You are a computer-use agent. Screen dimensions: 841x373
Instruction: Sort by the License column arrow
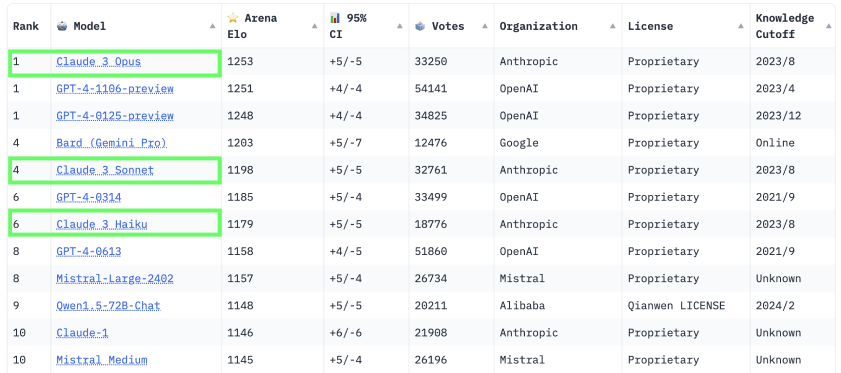[x=741, y=26]
